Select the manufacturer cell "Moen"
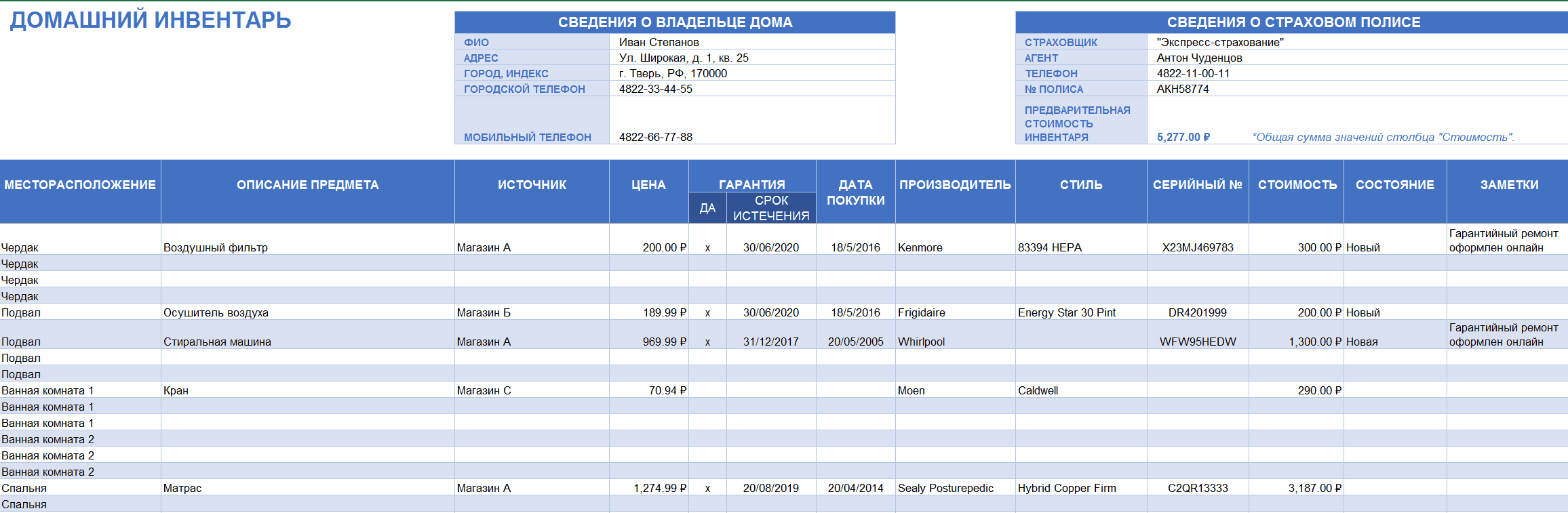Viewport: 1568px width, 513px height. 956,390
